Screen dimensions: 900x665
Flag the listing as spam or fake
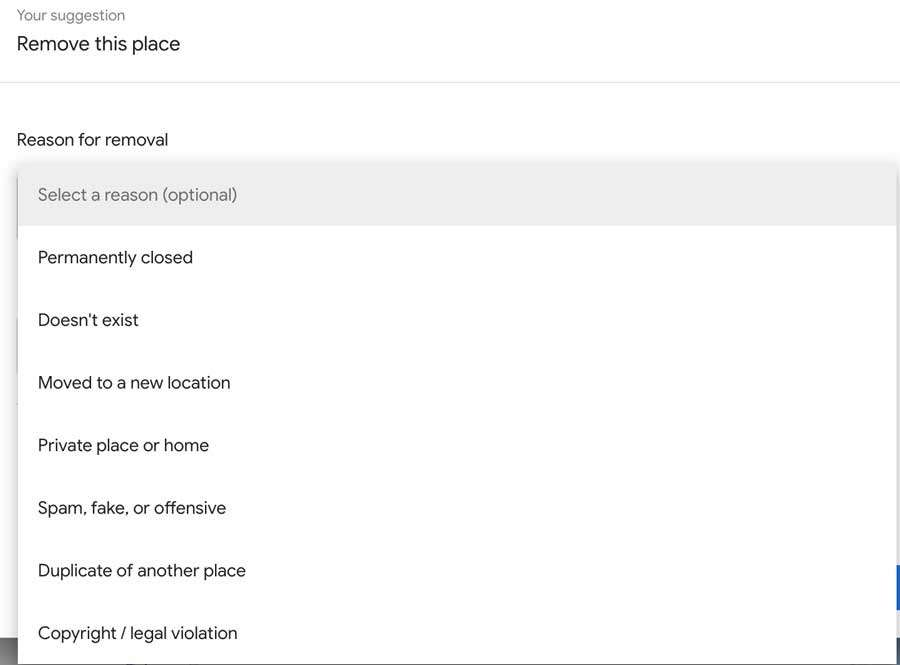tap(132, 508)
